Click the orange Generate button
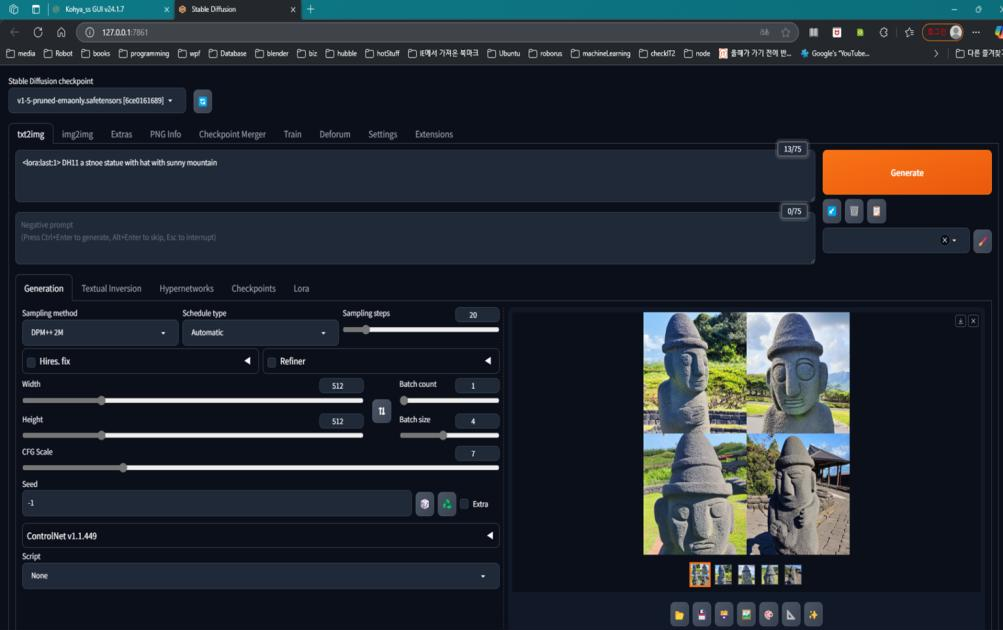Viewport: 1003px width, 630px height. [x=907, y=173]
